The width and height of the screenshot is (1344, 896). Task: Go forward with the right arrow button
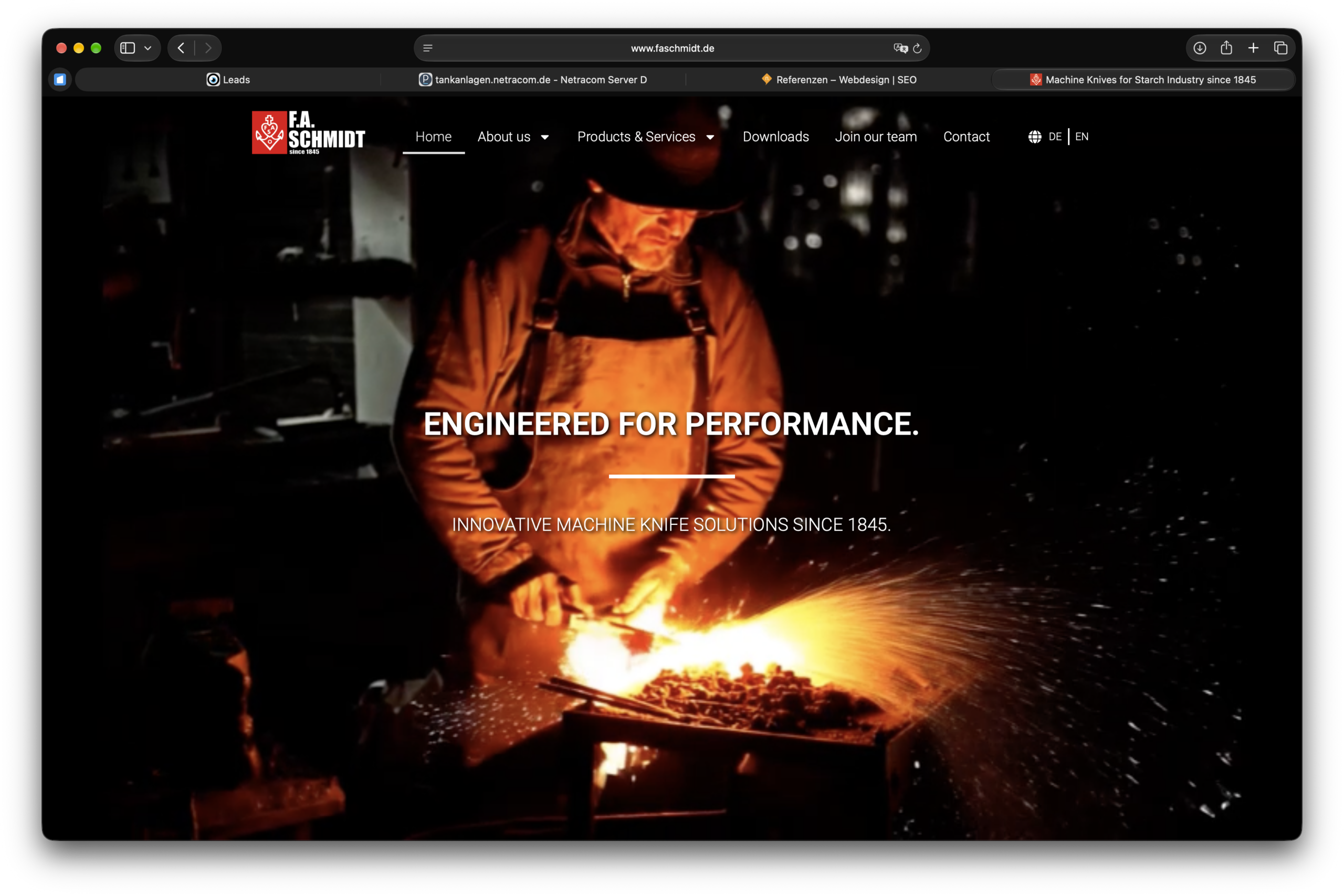click(x=208, y=48)
